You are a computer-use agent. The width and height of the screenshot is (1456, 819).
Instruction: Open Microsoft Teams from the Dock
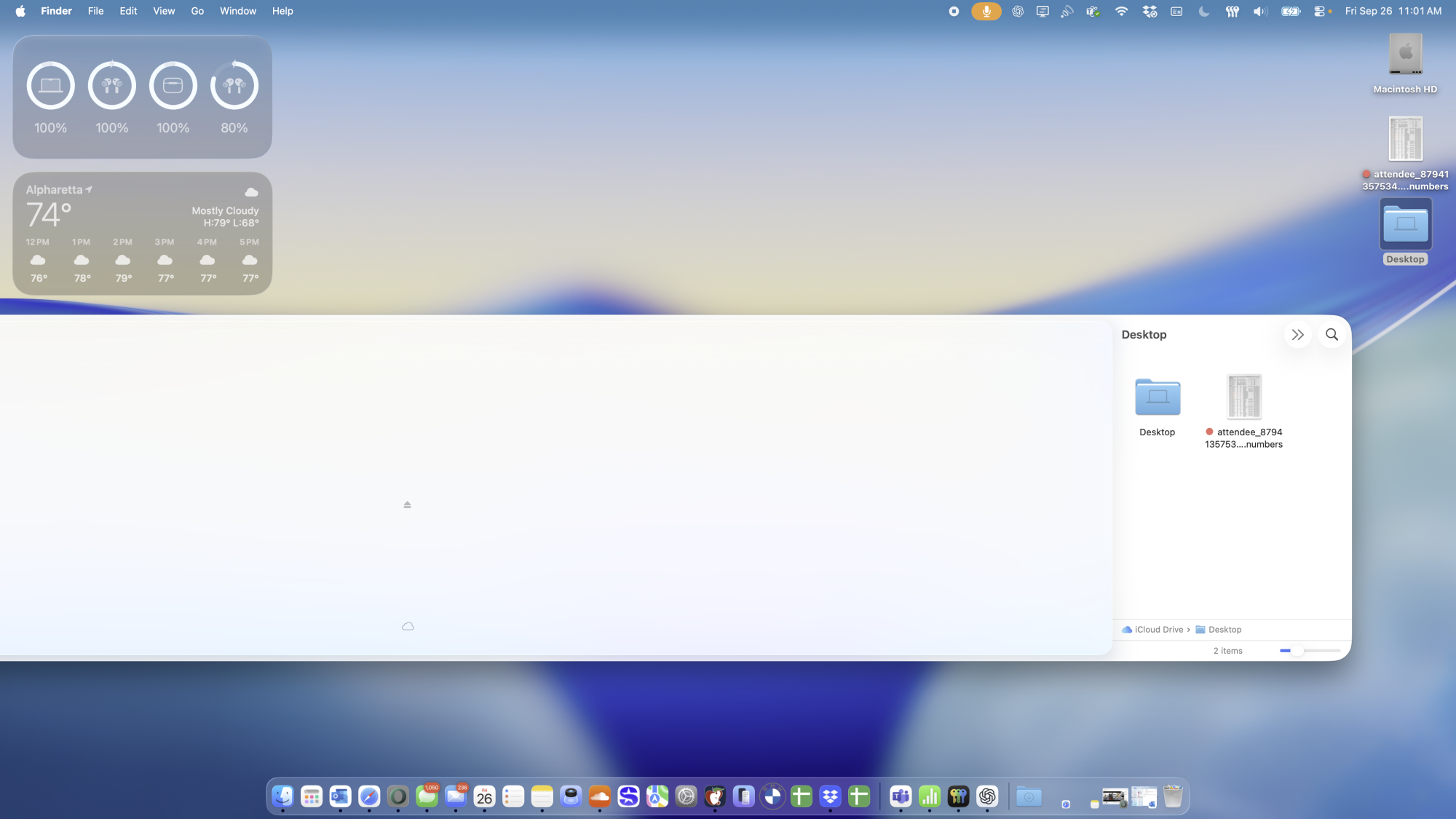(901, 797)
